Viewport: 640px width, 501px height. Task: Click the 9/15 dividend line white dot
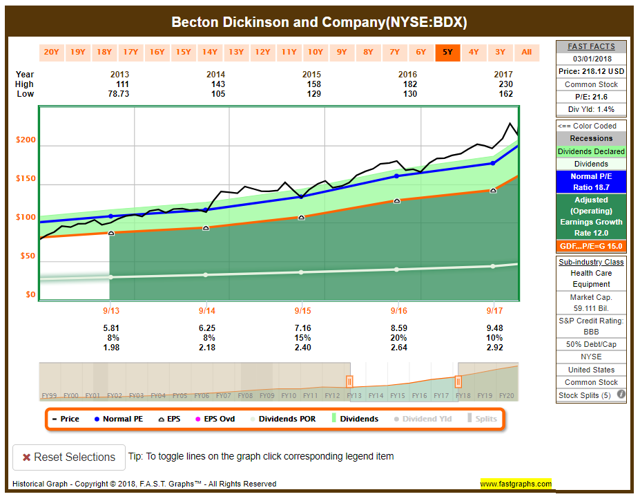click(x=301, y=272)
